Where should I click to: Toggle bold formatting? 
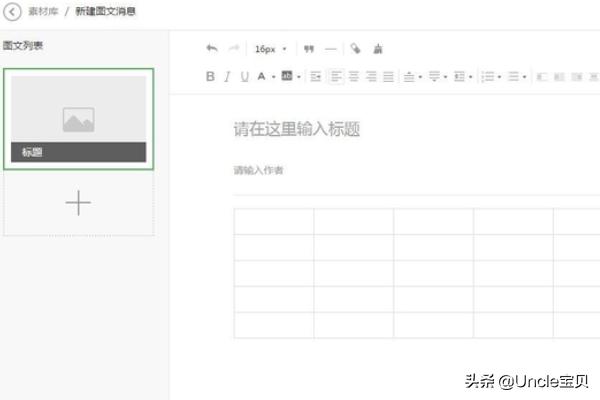(x=210, y=77)
